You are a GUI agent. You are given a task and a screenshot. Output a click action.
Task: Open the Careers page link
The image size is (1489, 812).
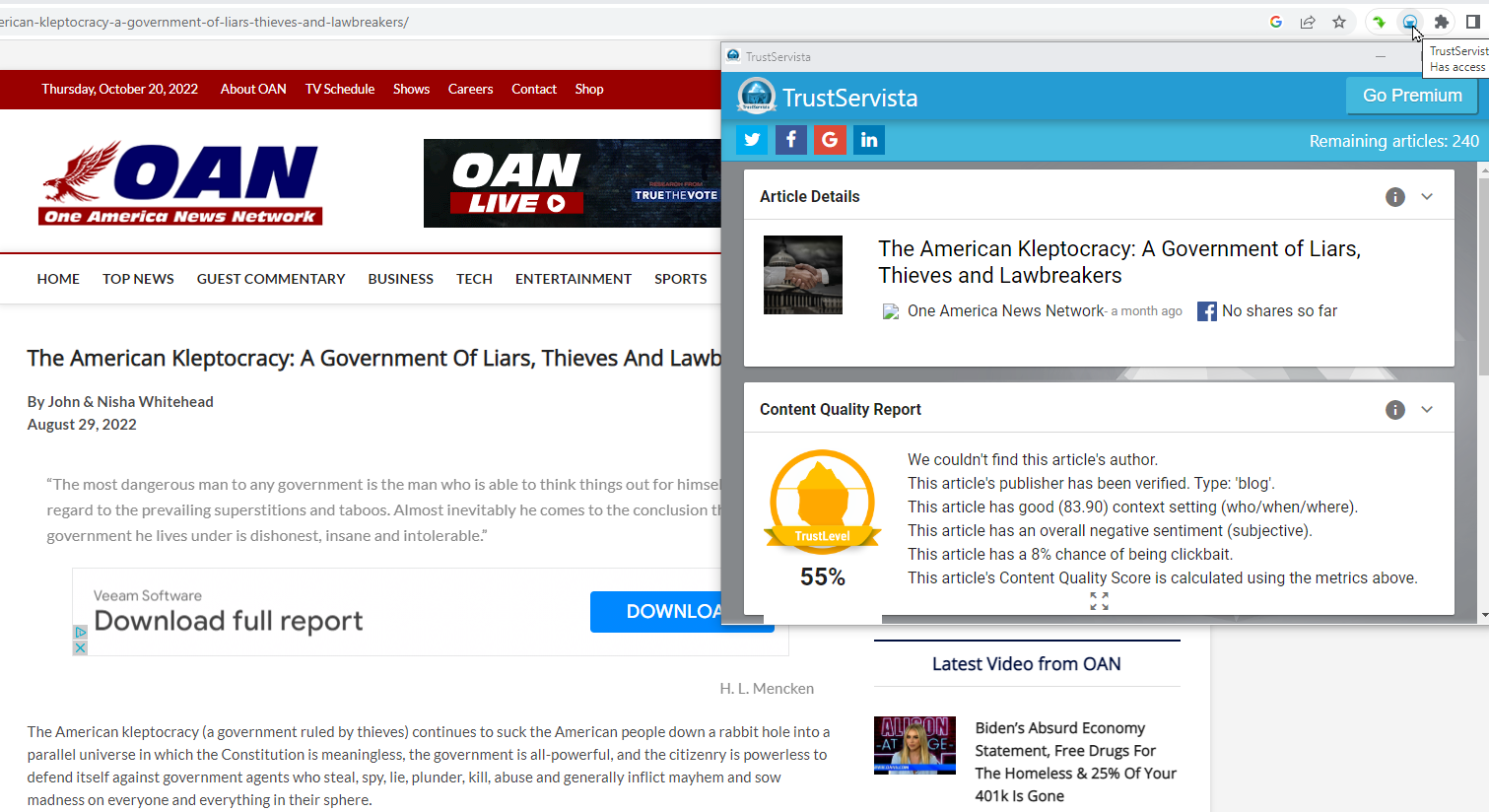[470, 89]
